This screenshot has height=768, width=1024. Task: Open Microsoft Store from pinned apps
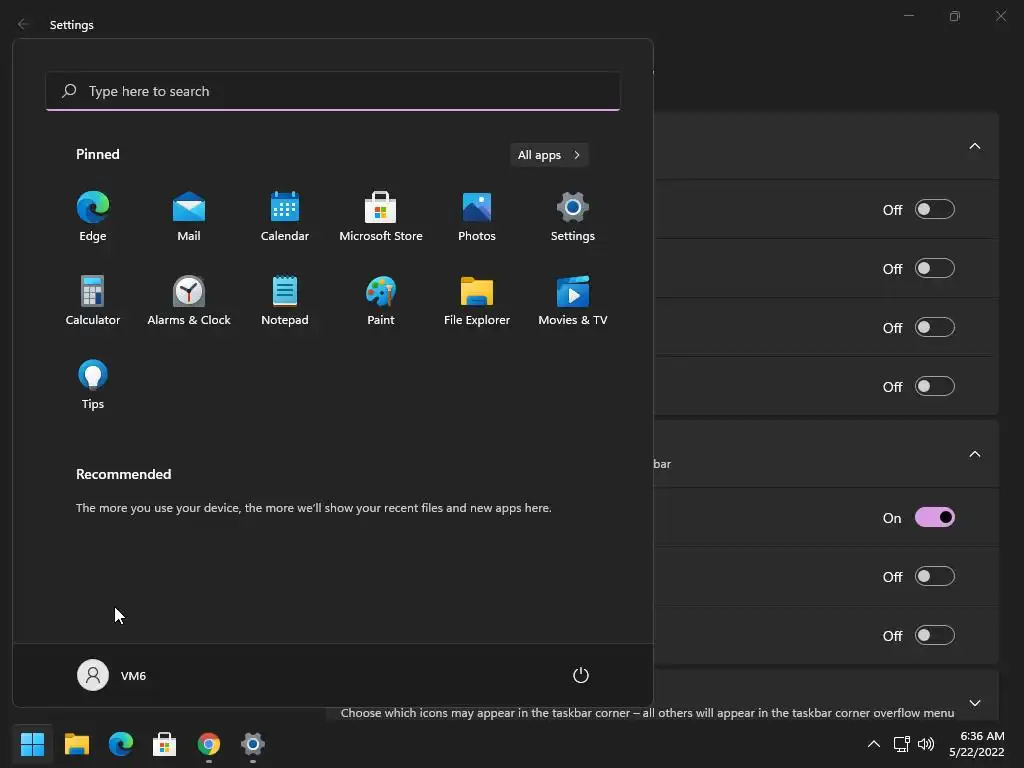tap(381, 217)
